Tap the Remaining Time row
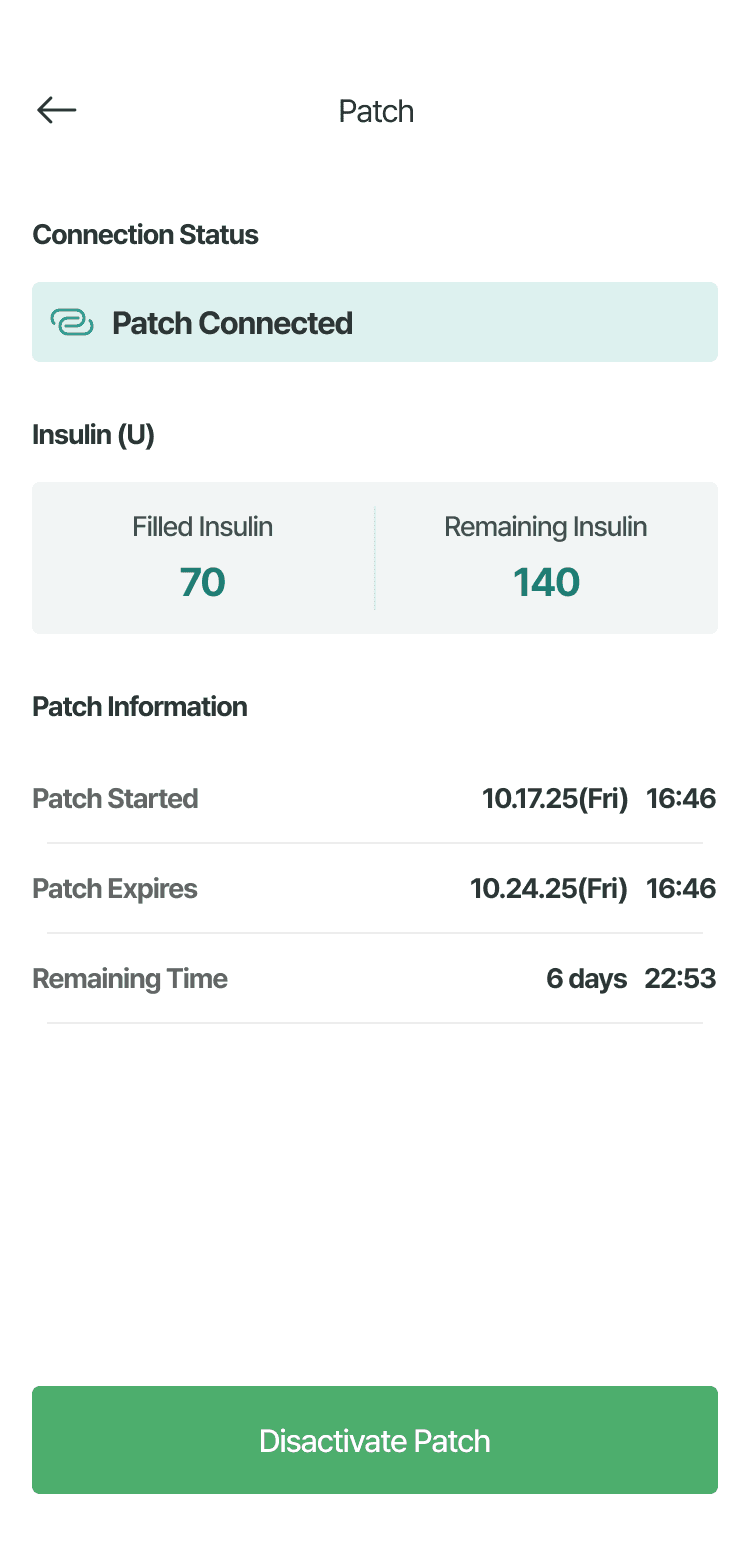Image resolution: width=750 pixels, height=1564 pixels. (x=375, y=978)
